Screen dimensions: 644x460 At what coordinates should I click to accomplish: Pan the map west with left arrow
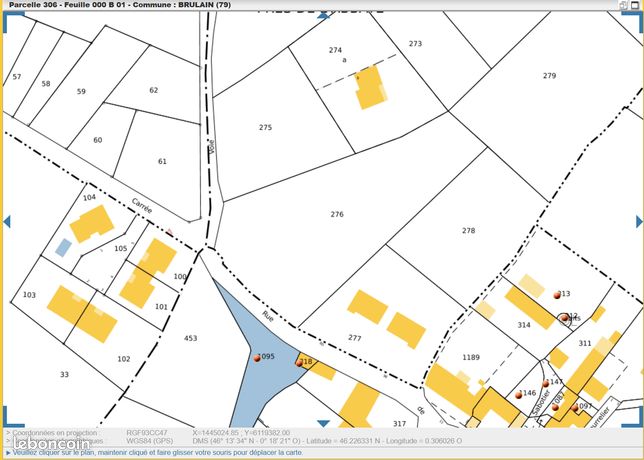tap(7, 221)
